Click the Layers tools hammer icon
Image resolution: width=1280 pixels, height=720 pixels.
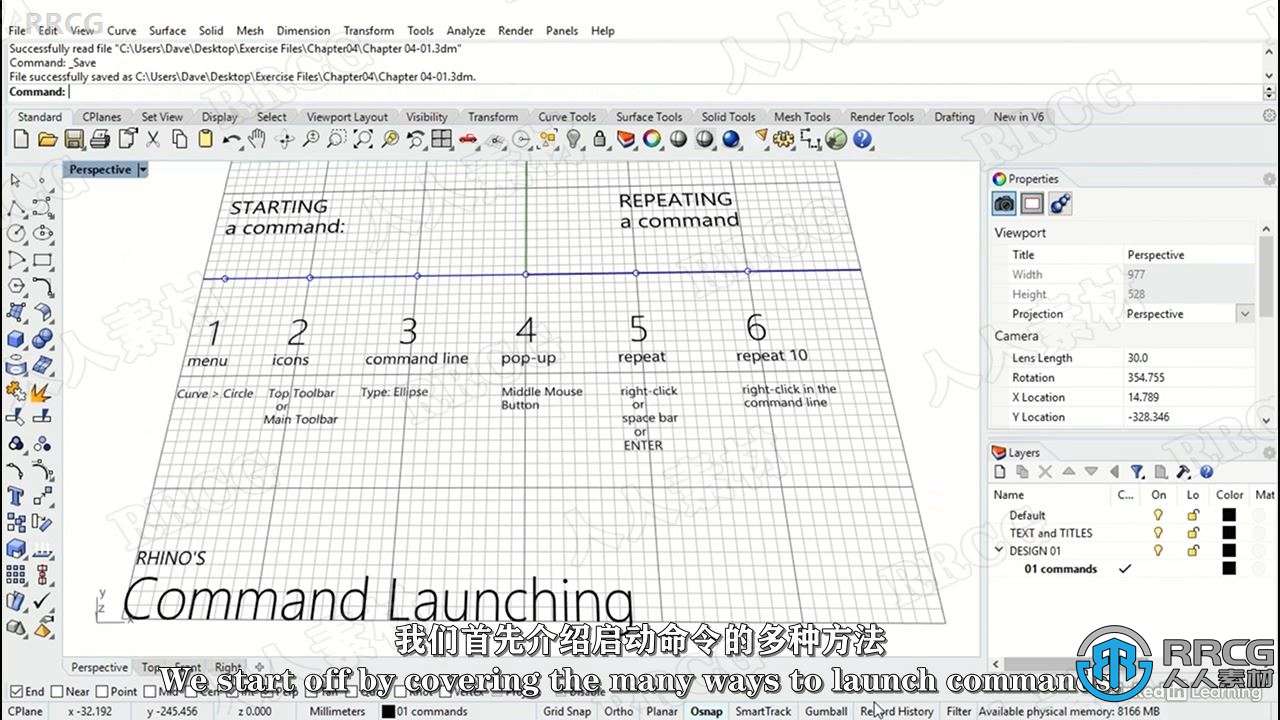click(x=1184, y=472)
